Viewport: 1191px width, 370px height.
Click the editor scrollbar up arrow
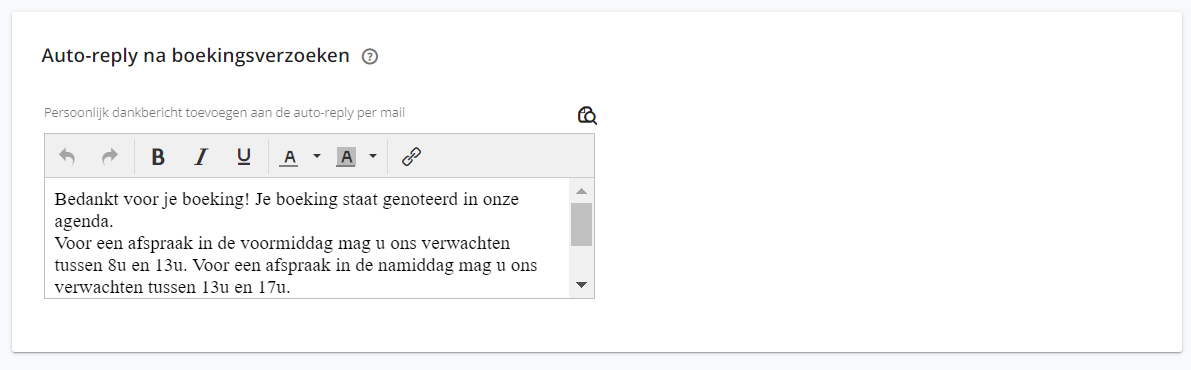(582, 191)
